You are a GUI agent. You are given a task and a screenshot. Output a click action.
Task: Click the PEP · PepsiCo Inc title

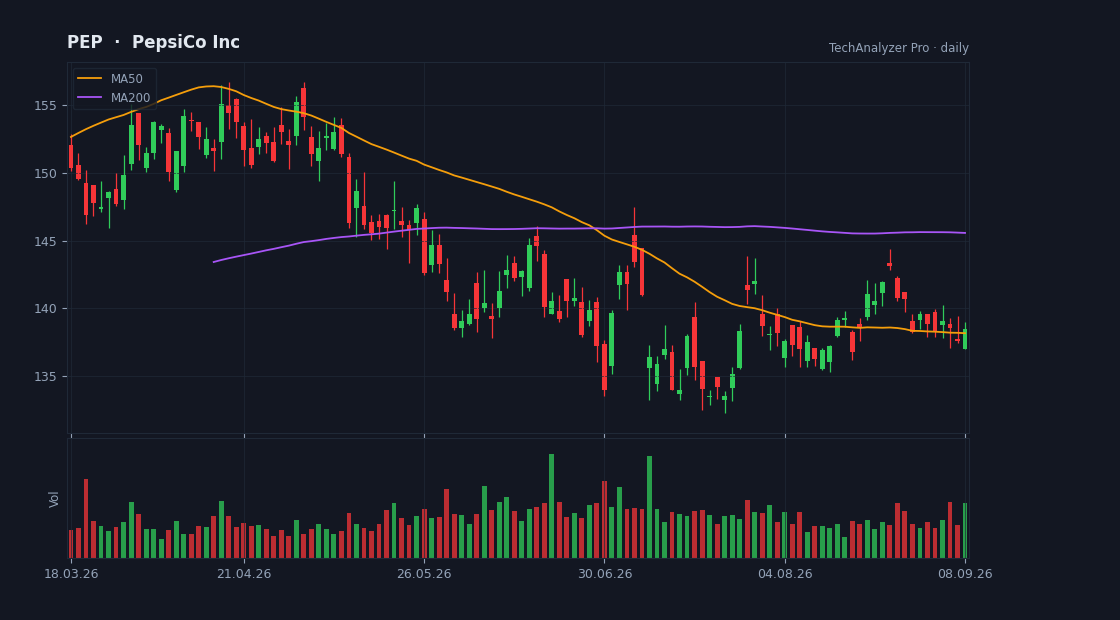pyautogui.click(x=154, y=42)
